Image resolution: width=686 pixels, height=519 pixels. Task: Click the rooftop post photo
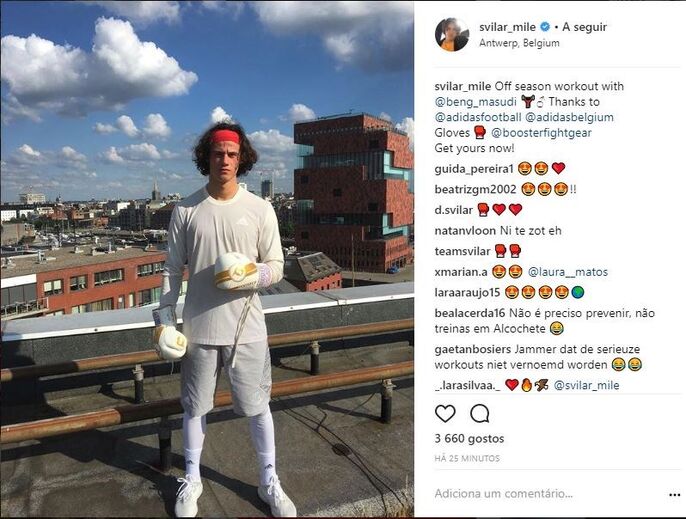point(207,260)
